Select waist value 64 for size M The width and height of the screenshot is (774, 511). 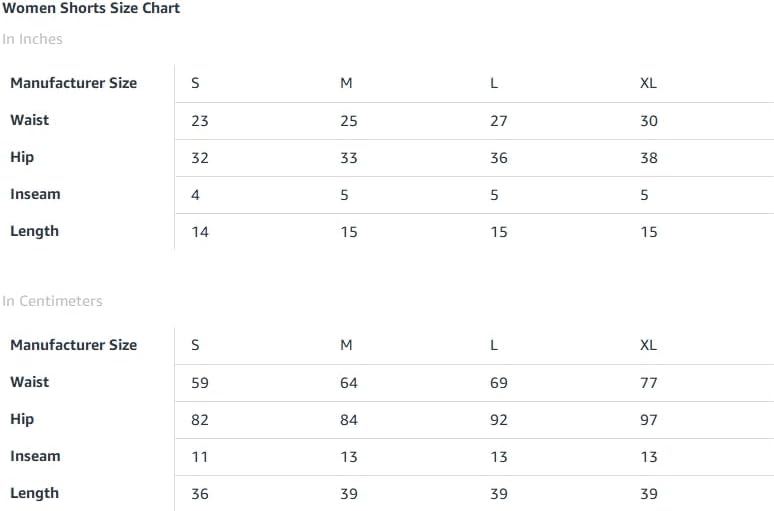point(348,383)
